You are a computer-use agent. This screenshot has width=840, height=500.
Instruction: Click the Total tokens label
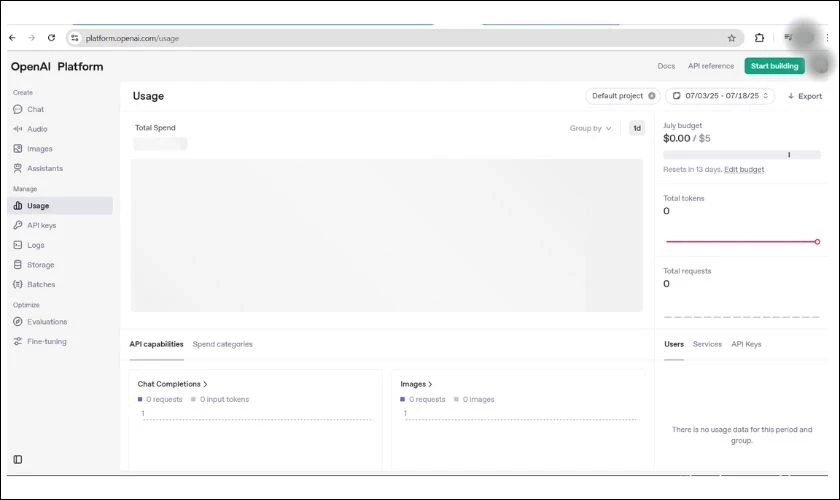(684, 198)
